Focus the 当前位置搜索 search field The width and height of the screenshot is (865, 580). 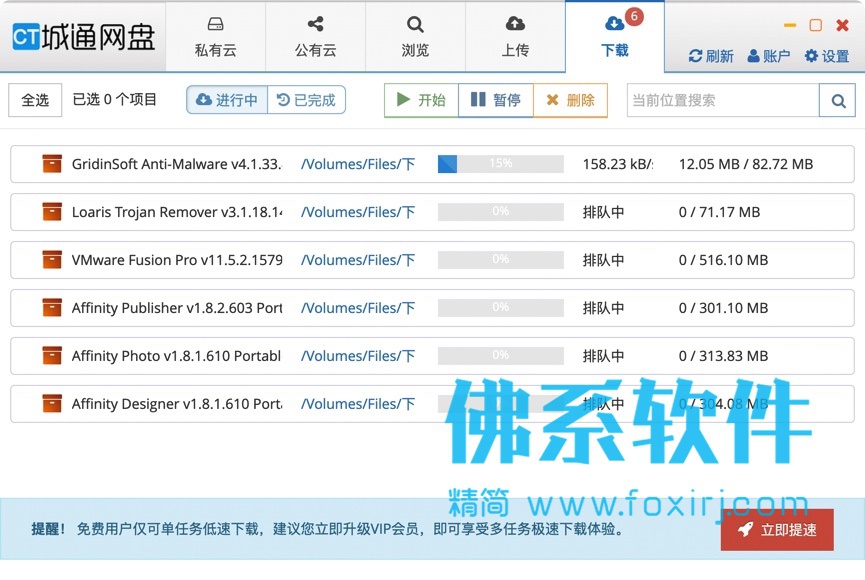point(723,100)
